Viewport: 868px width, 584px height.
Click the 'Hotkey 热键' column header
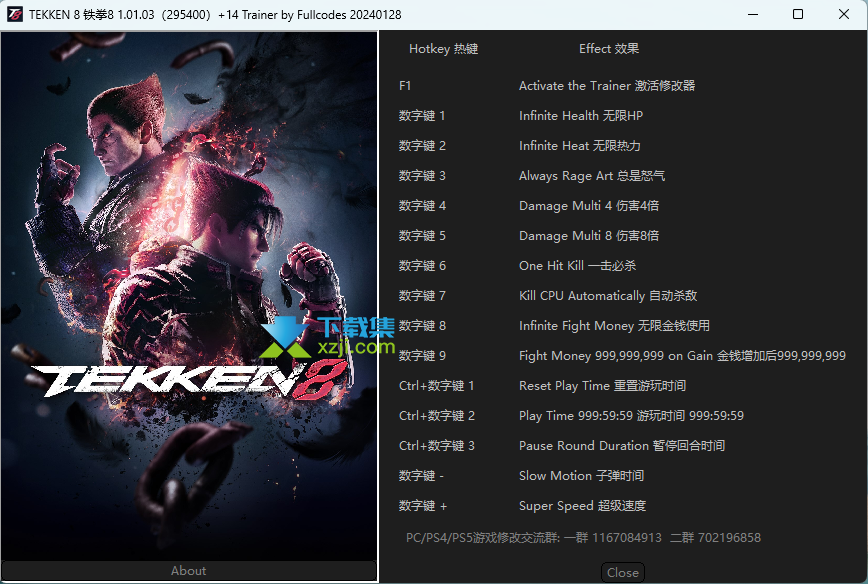[443, 49]
